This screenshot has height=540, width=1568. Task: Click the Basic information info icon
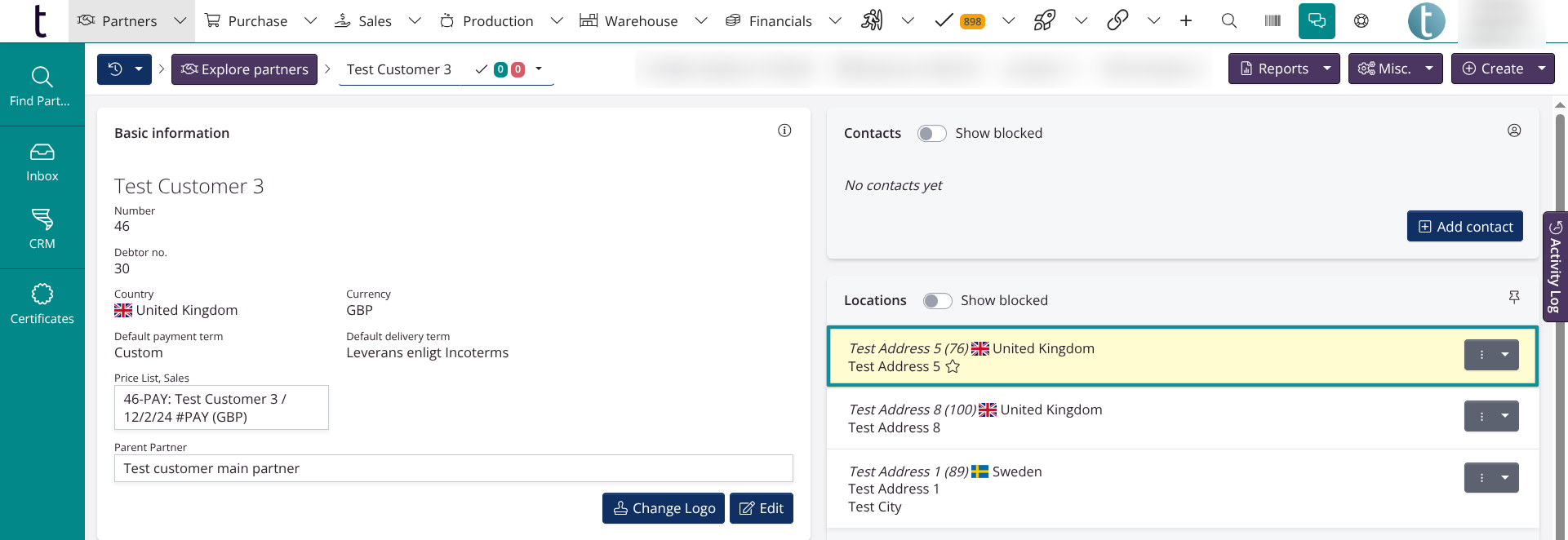[784, 131]
